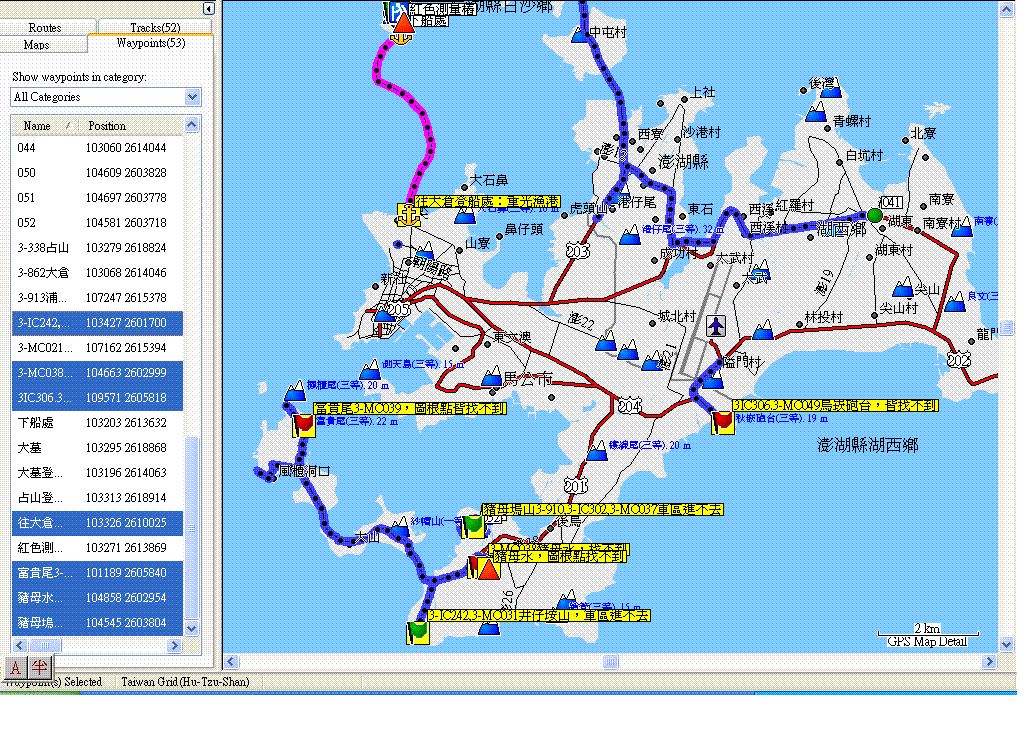This screenshot has height=742, width=1024.
Task: Select waypoint row 3-MC021
Action: tap(97, 347)
